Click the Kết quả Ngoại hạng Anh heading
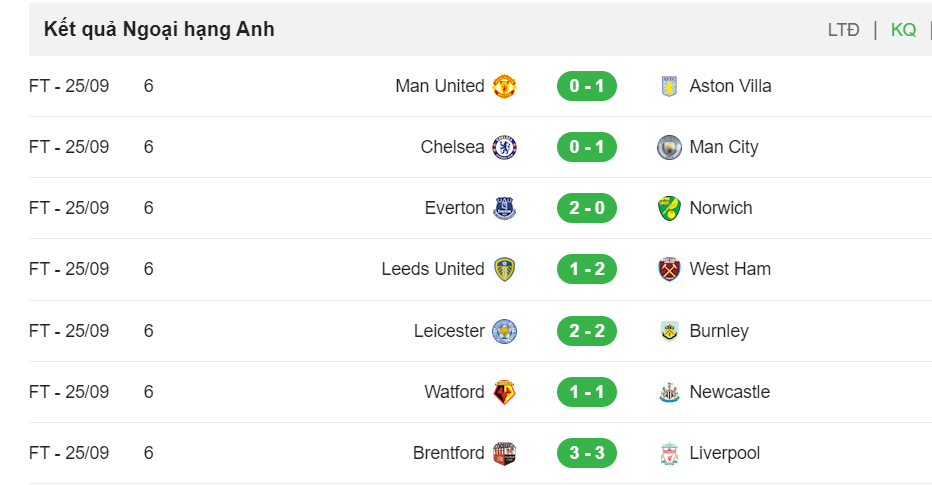This screenshot has height=485, width=932. (159, 29)
